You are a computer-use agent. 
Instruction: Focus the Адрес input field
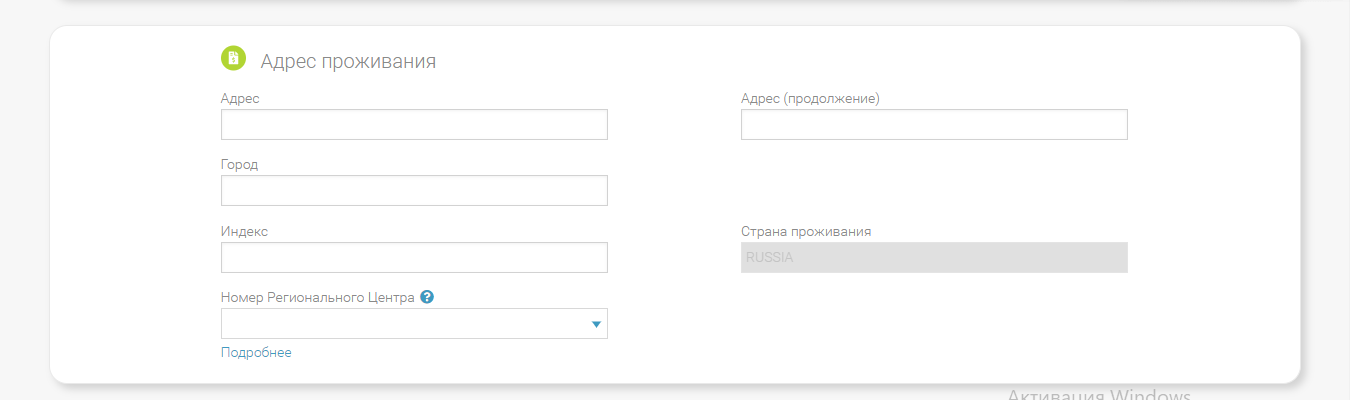pos(414,125)
